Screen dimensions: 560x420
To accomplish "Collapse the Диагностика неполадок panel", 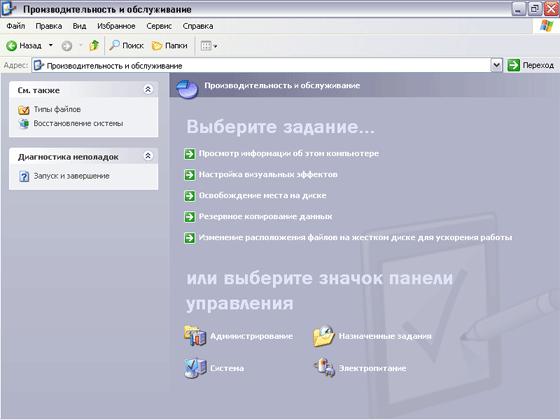I will pos(148,156).
